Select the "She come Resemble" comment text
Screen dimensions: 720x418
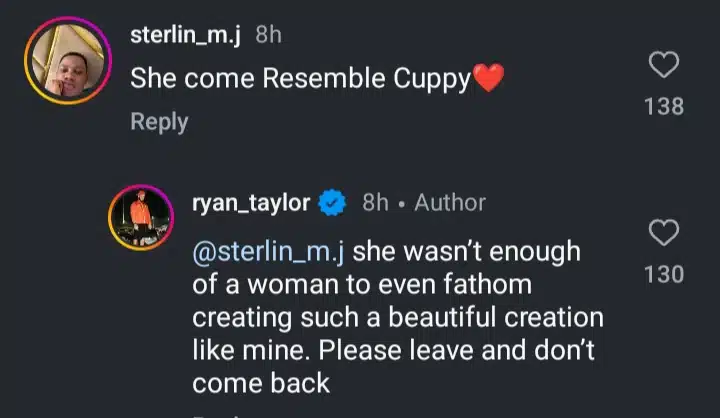coord(250,79)
